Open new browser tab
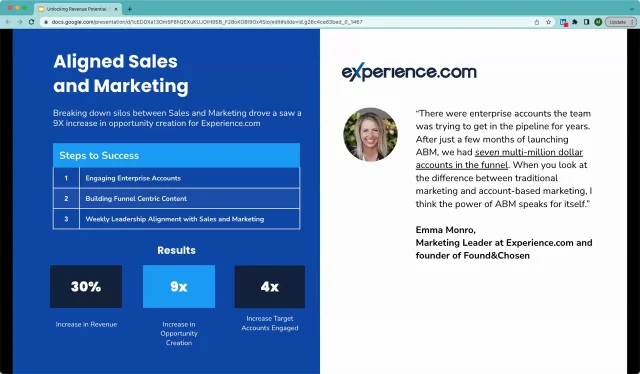This screenshot has width=640, height=374. point(129,9)
